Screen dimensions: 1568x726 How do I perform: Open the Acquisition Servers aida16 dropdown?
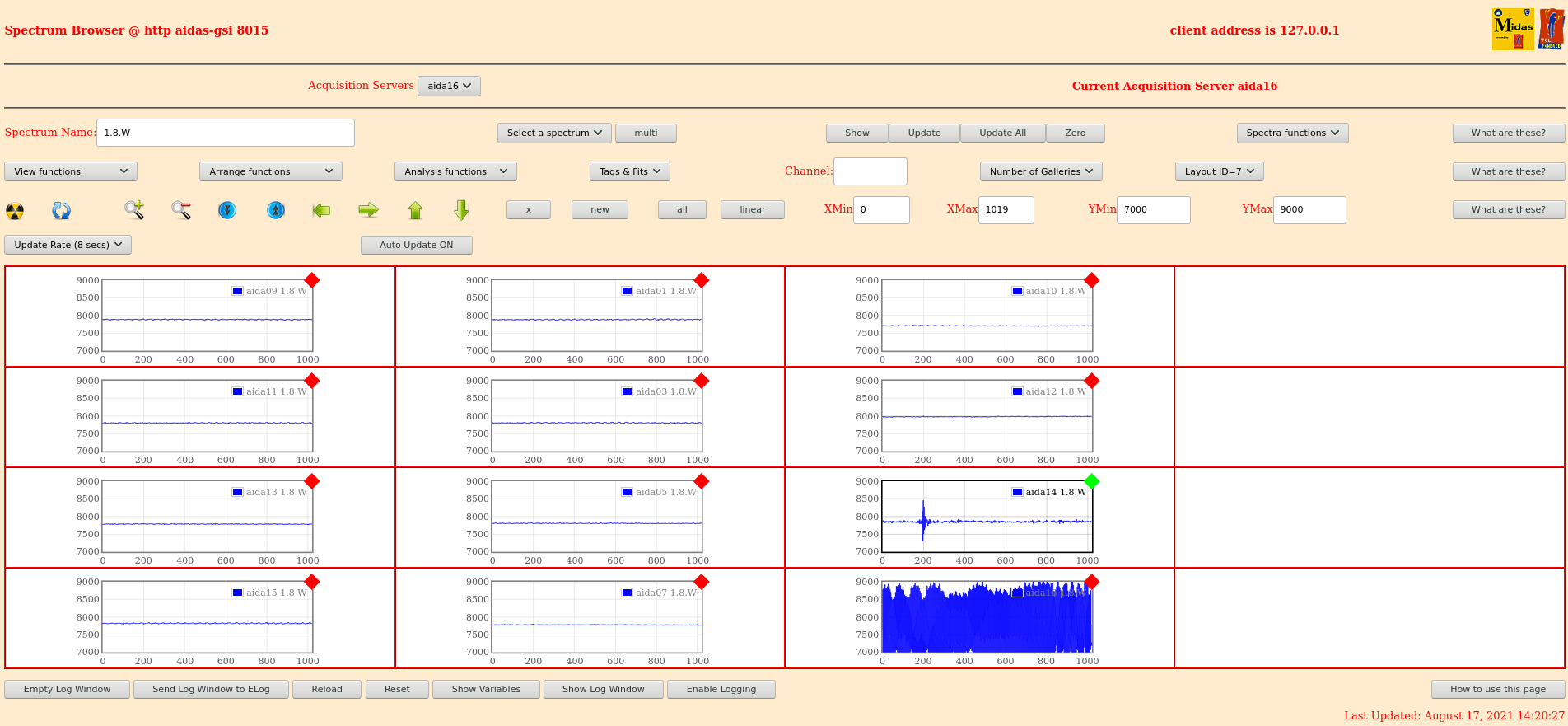[449, 86]
